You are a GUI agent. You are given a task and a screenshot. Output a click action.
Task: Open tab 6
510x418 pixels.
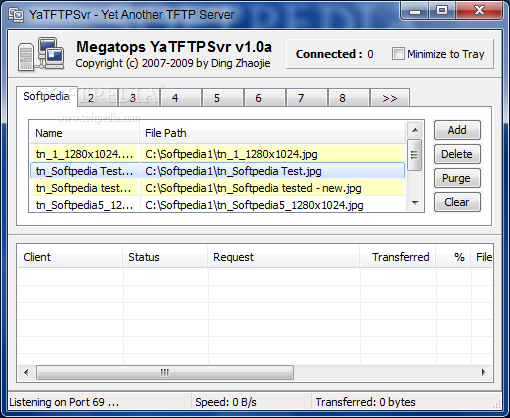tap(265, 98)
